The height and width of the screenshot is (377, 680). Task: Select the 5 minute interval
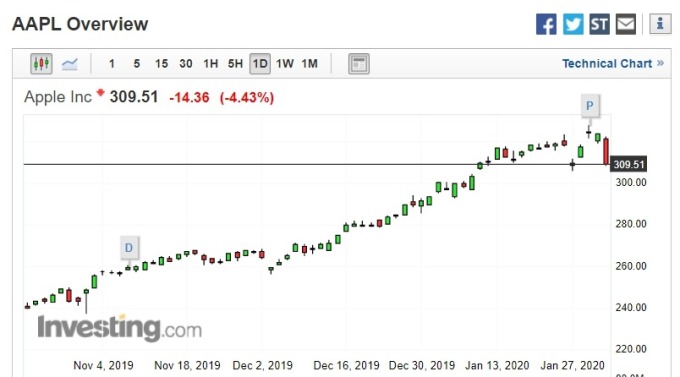[137, 64]
